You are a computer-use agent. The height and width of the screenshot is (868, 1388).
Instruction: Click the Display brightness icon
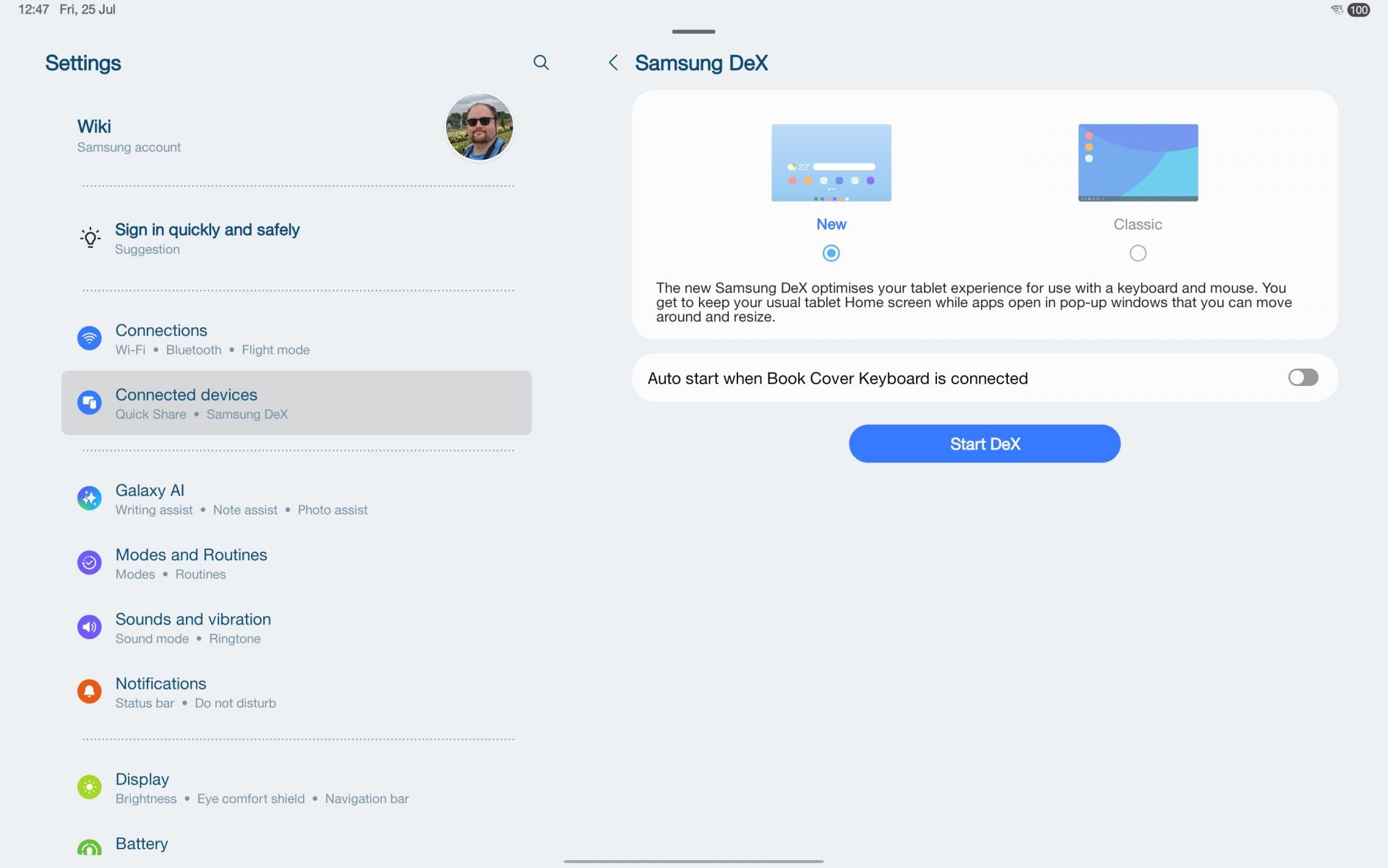(x=89, y=787)
